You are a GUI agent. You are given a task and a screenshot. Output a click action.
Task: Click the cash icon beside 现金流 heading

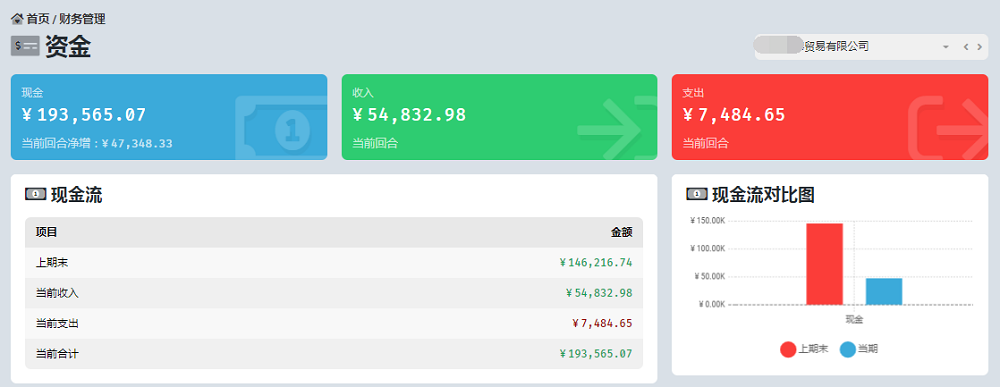coord(35,195)
